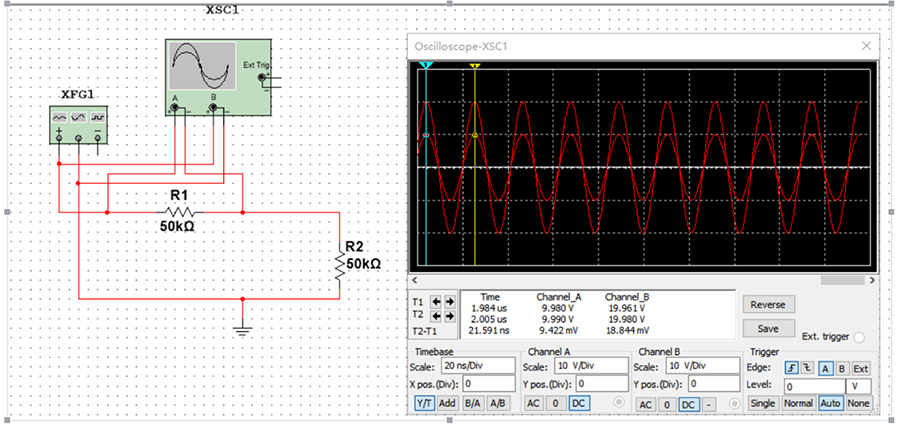Screen dimensions: 900x431
Task: Click the horizontal scrollbar thumb under waveform
Action: (x=843, y=281)
